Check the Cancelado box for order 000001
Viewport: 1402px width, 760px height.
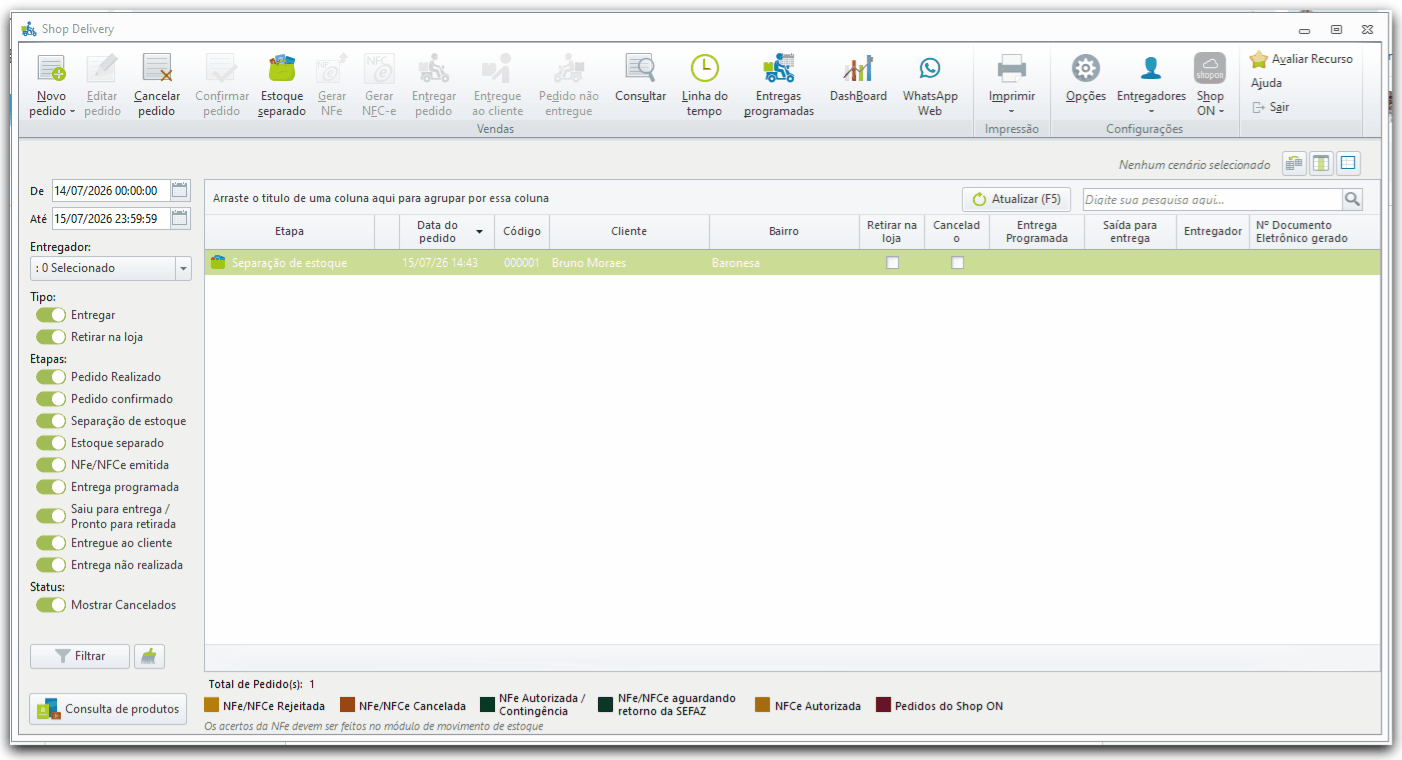(957, 262)
